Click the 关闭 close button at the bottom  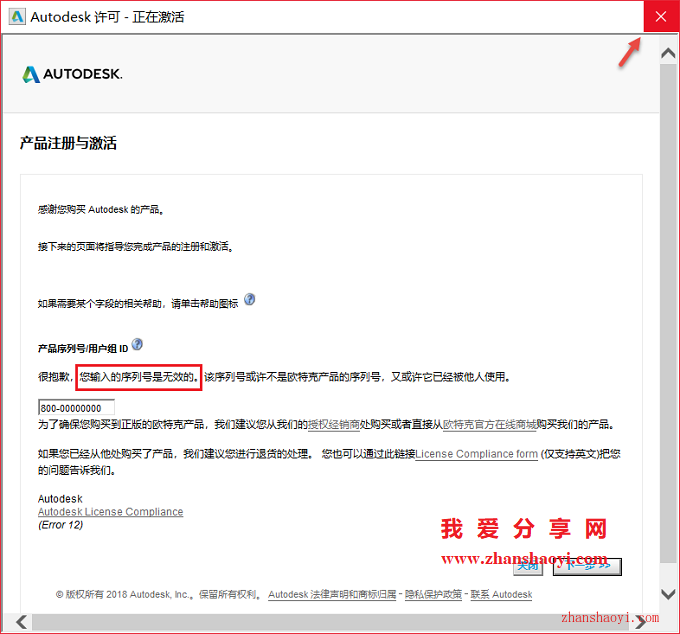click(528, 566)
